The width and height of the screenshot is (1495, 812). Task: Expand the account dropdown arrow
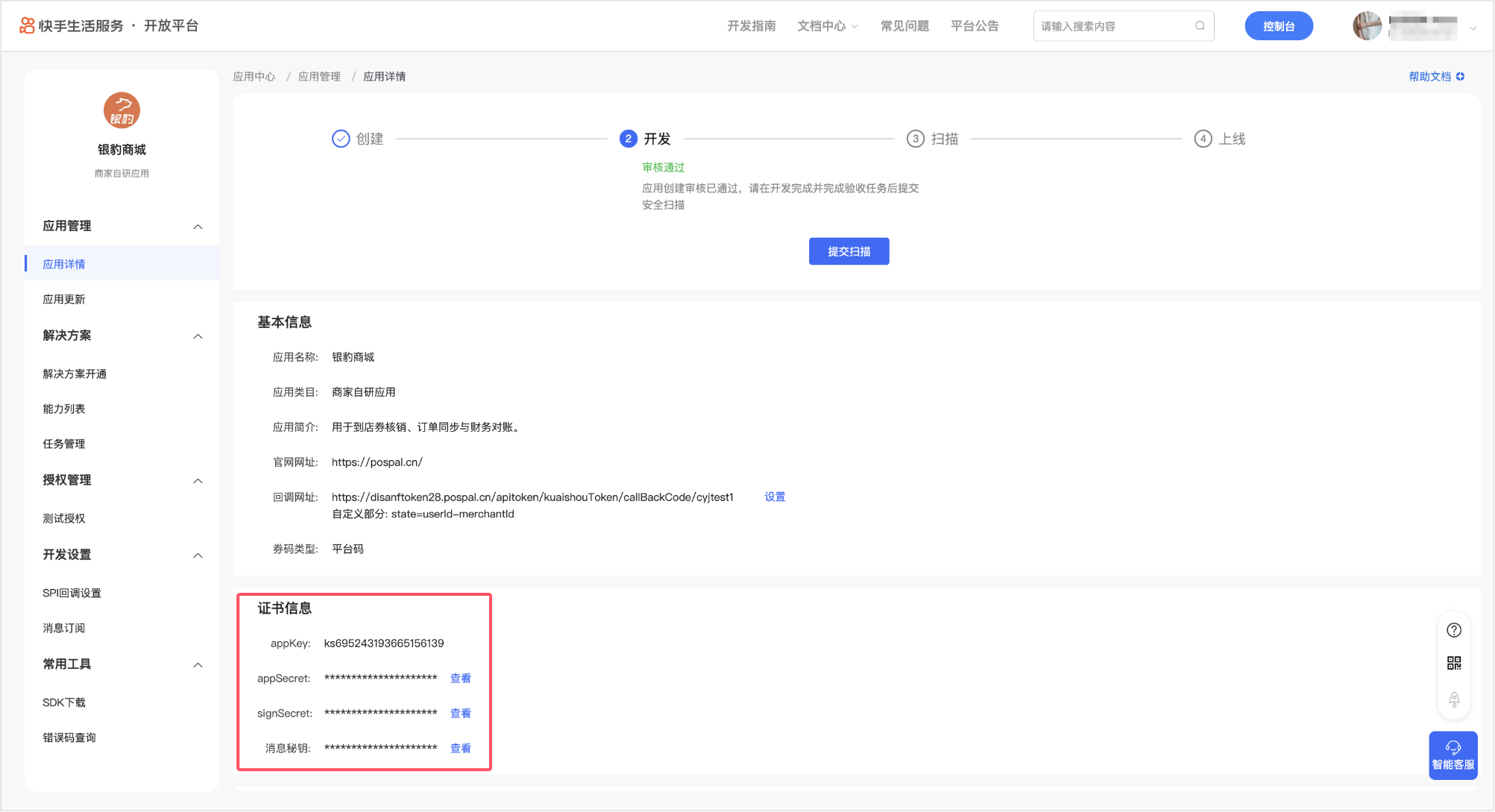click(x=1473, y=28)
